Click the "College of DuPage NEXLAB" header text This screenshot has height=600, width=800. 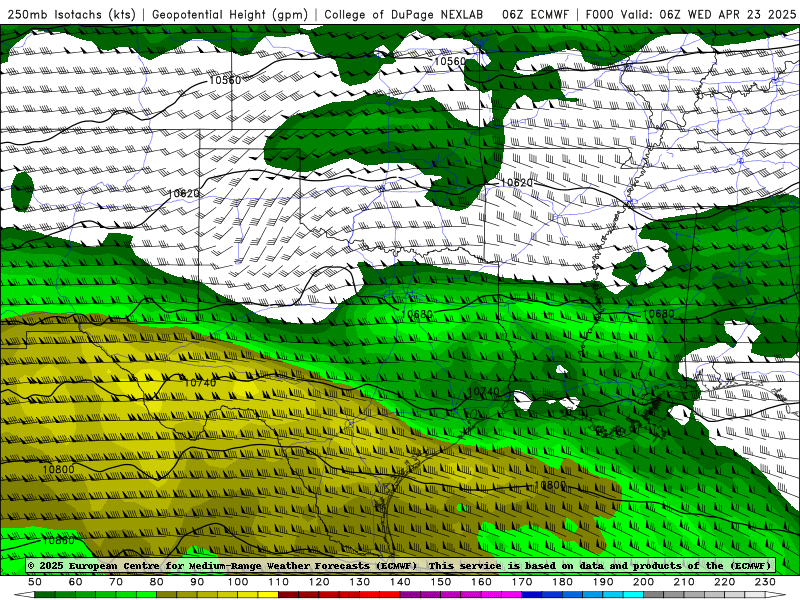coord(404,14)
